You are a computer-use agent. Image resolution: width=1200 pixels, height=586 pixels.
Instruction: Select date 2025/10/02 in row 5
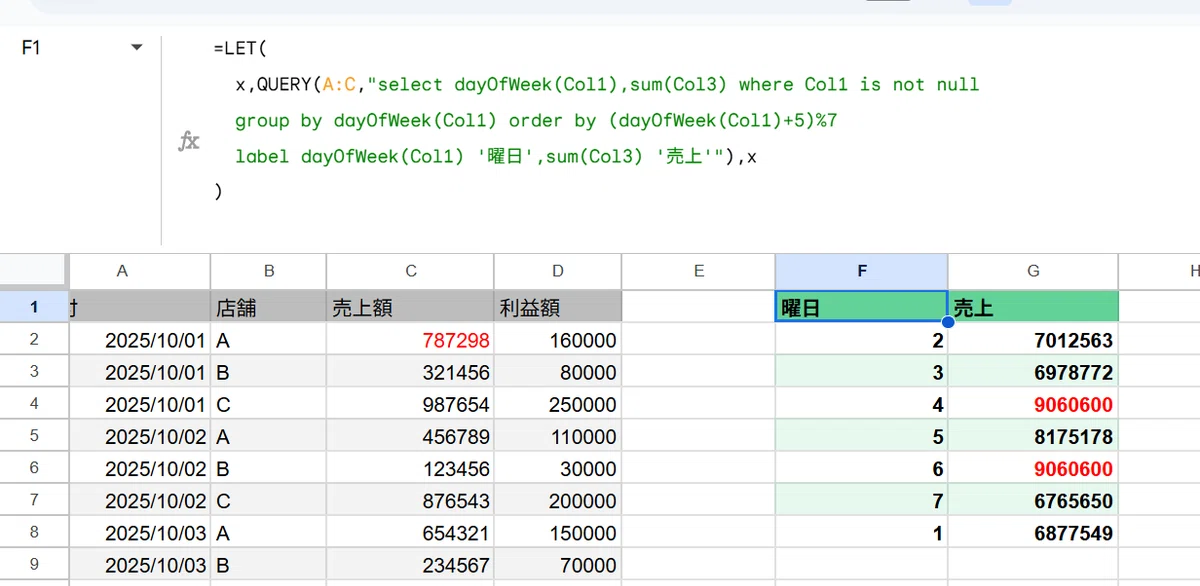coord(139,436)
